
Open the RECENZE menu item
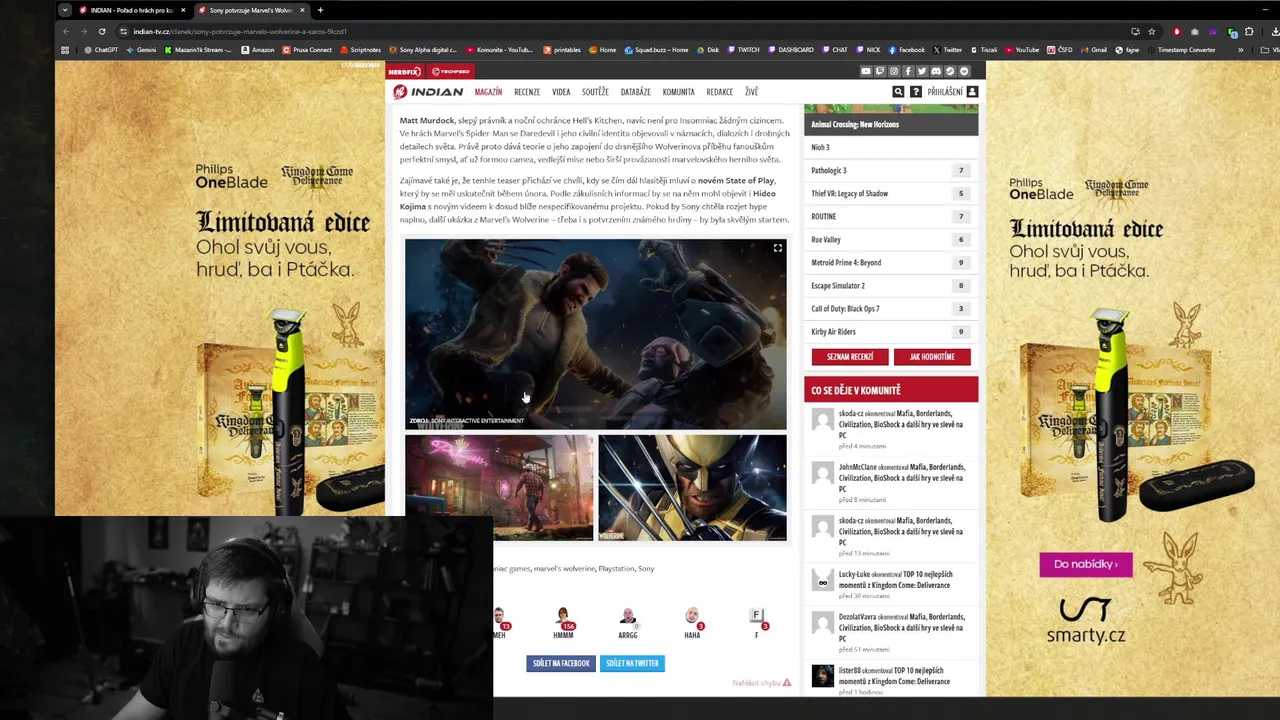[527, 92]
